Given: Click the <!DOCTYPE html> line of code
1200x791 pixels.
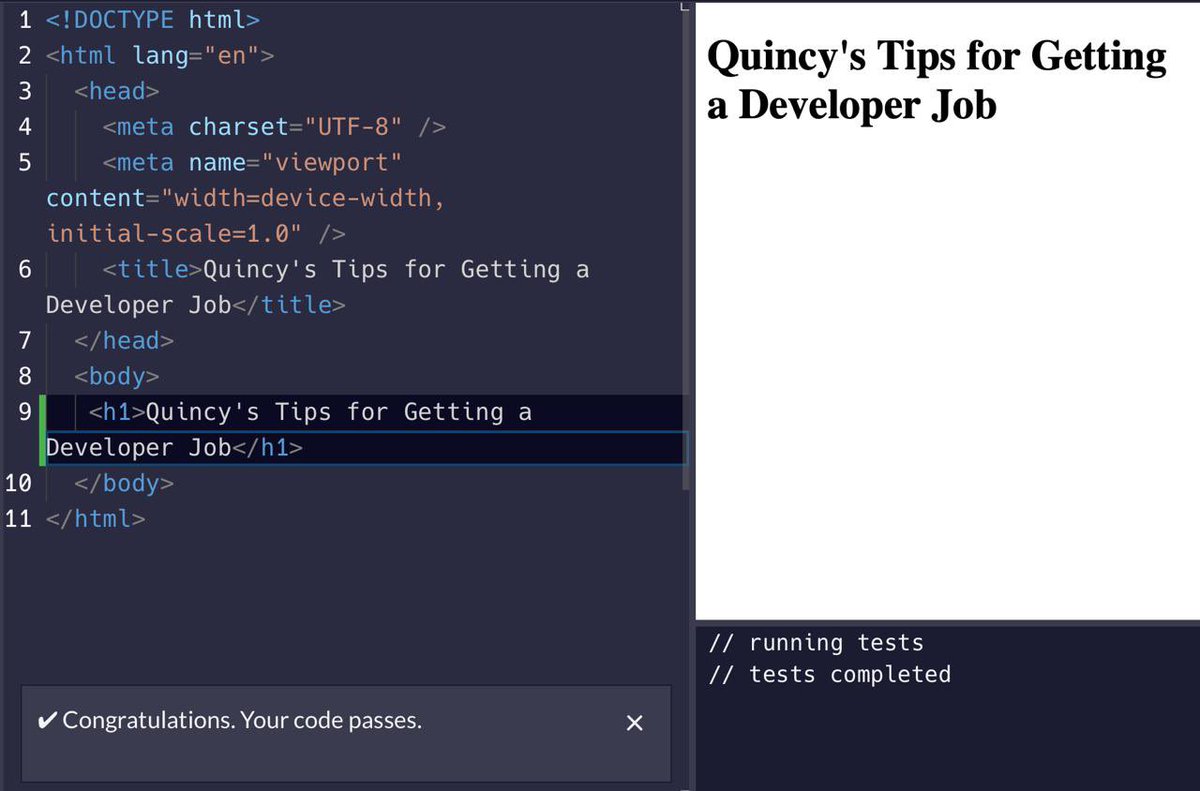Looking at the screenshot, I should point(154,20).
